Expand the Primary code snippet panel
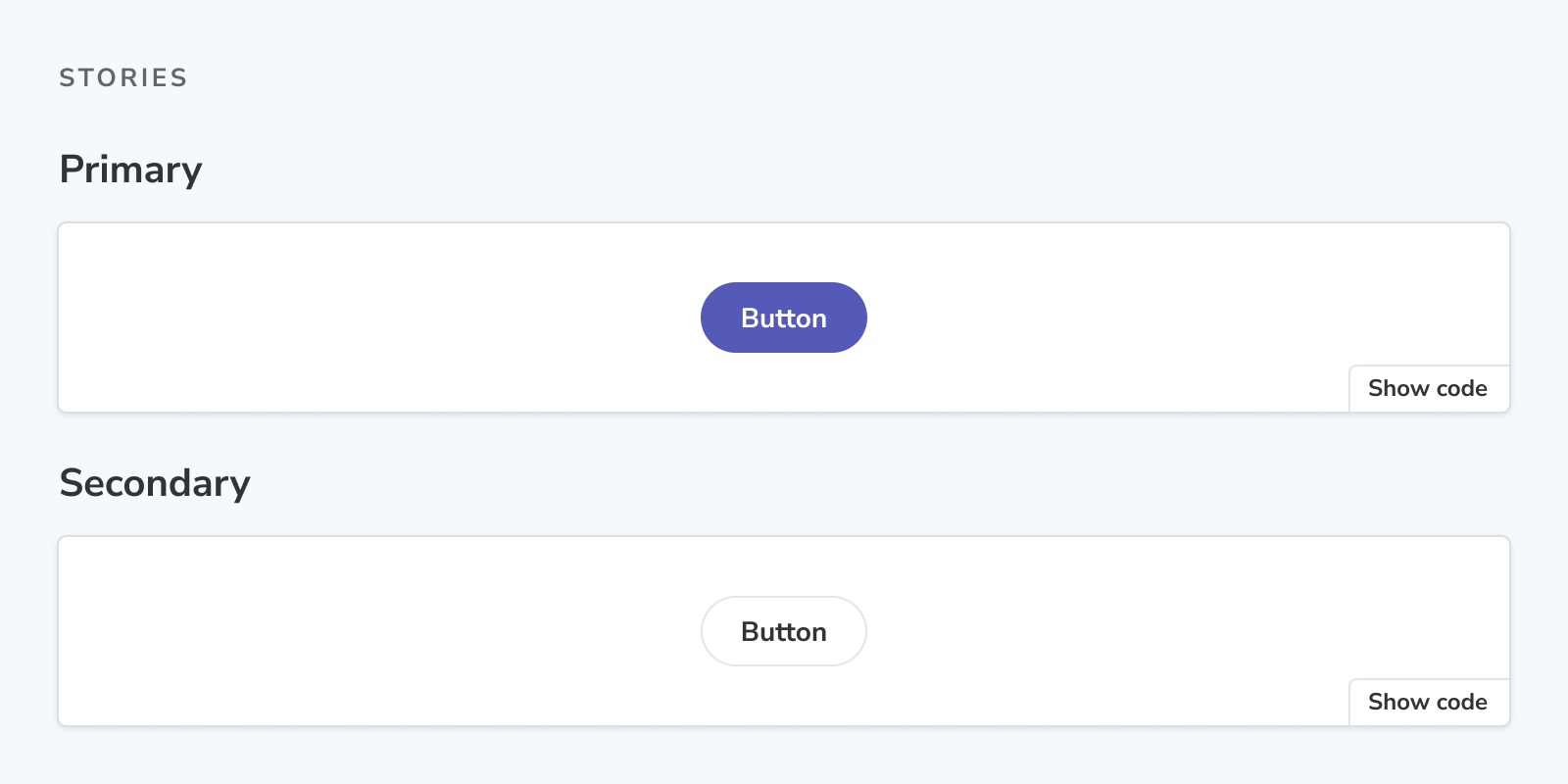This screenshot has width=1568, height=784. (1428, 388)
